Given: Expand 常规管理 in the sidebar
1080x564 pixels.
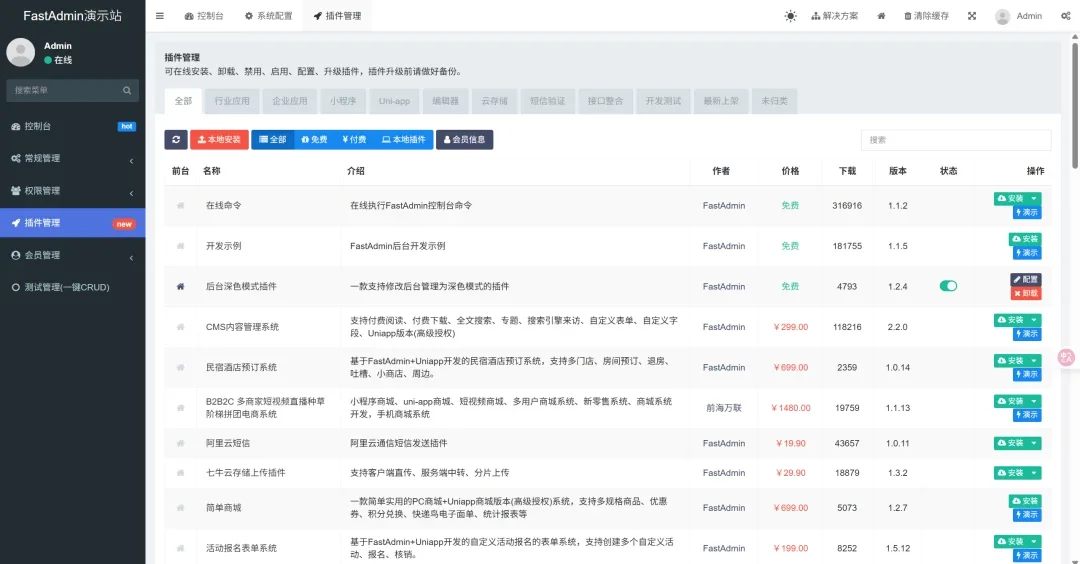Looking at the screenshot, I should click(x=72, y=158).
